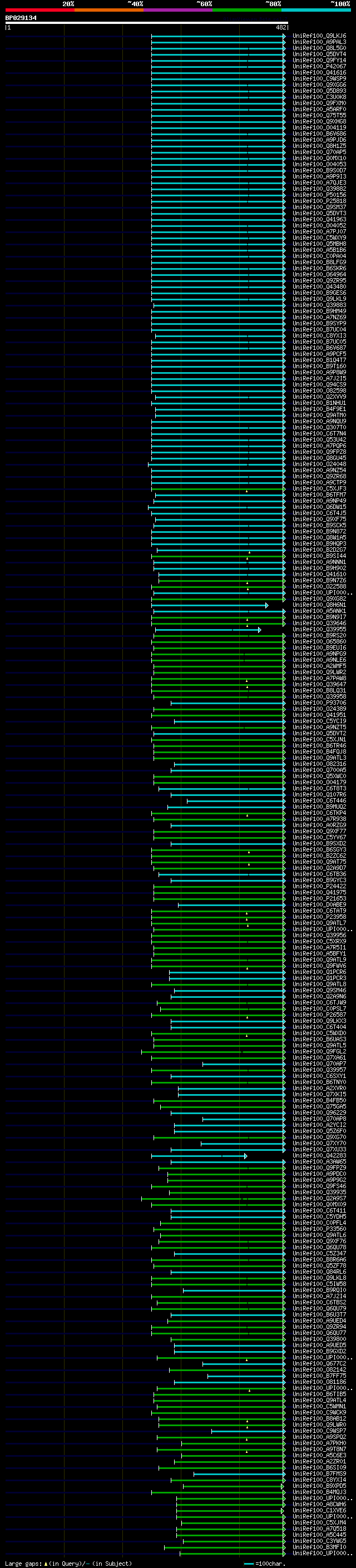
Task: Open hit UniRef100_Q8L5G0
Action: click(319, 48)
